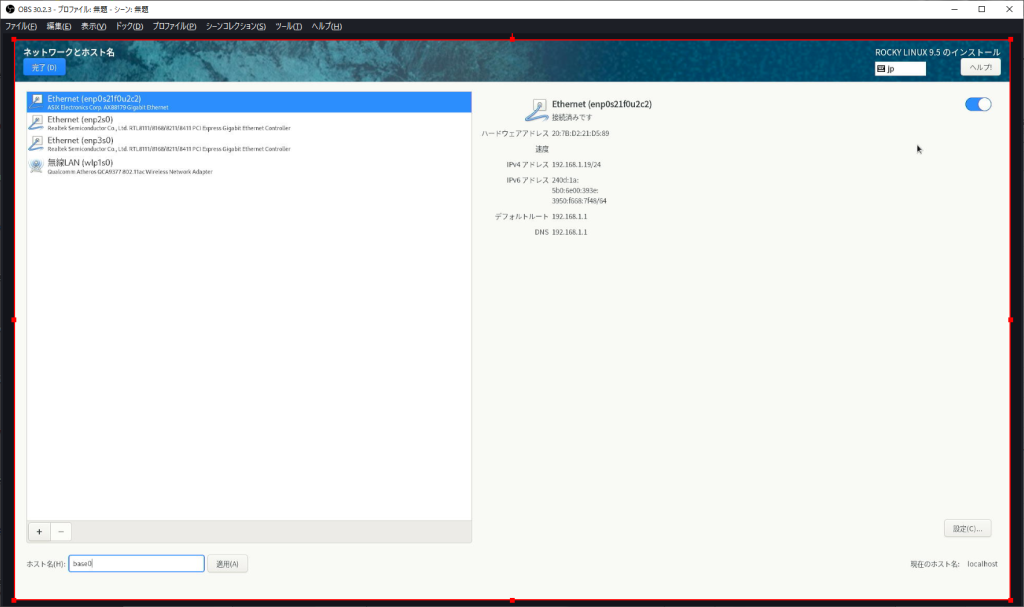Open the 設定(C)... configure button

[x=967, y=528]
